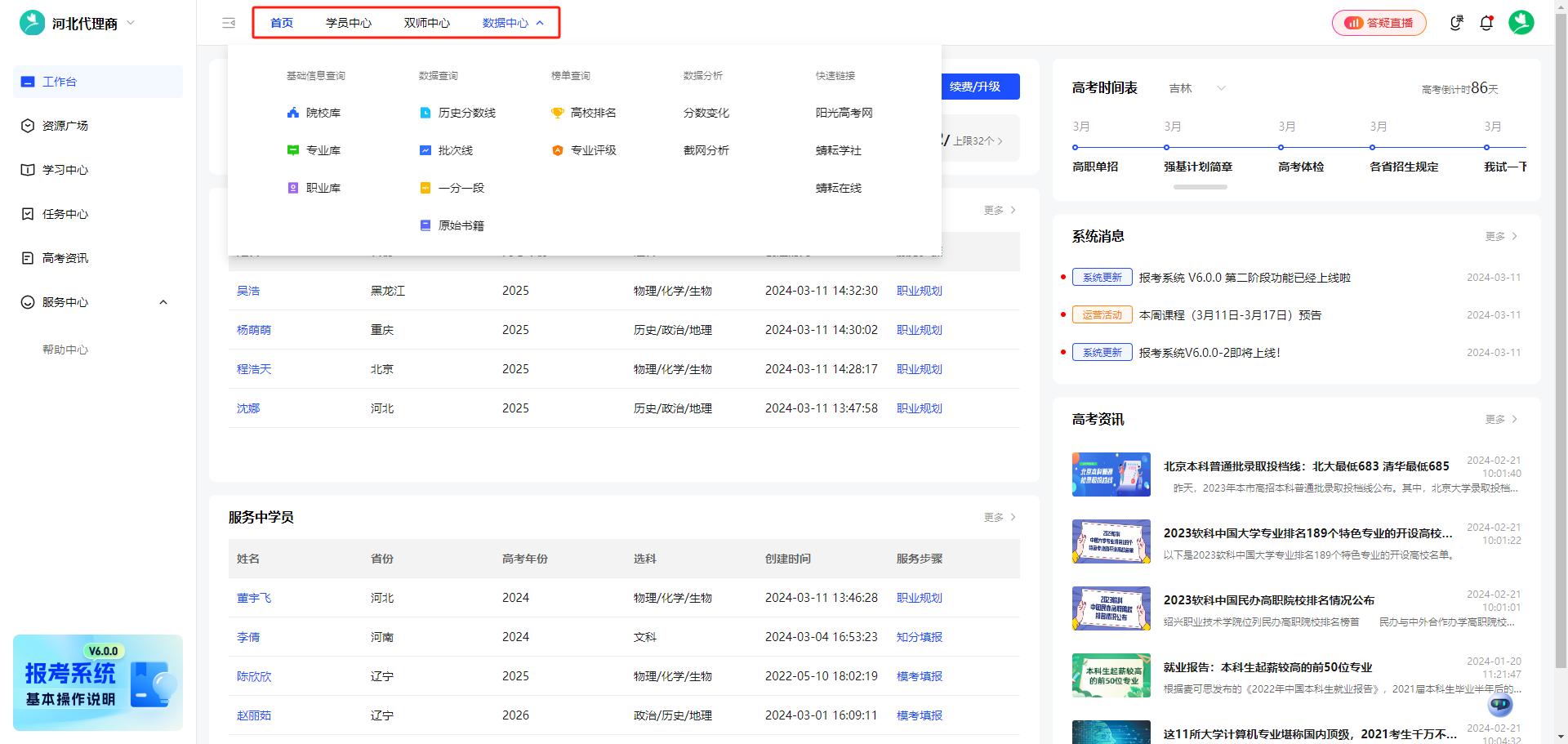Click the timetable horizontal scroll handle
This screenshot has width=1568, height=744.
(1200, 187)
